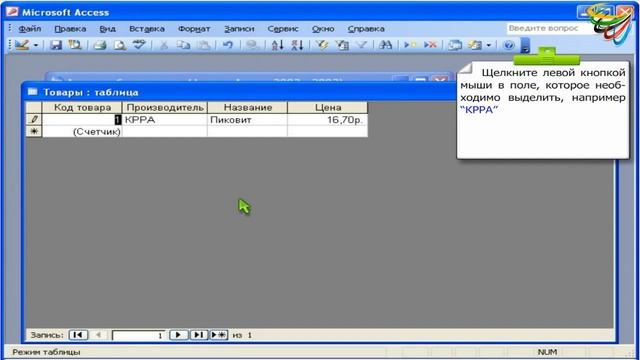The image size is (640, 360).
Task: Select the 'Название' column header
Action: click(247, 107)
